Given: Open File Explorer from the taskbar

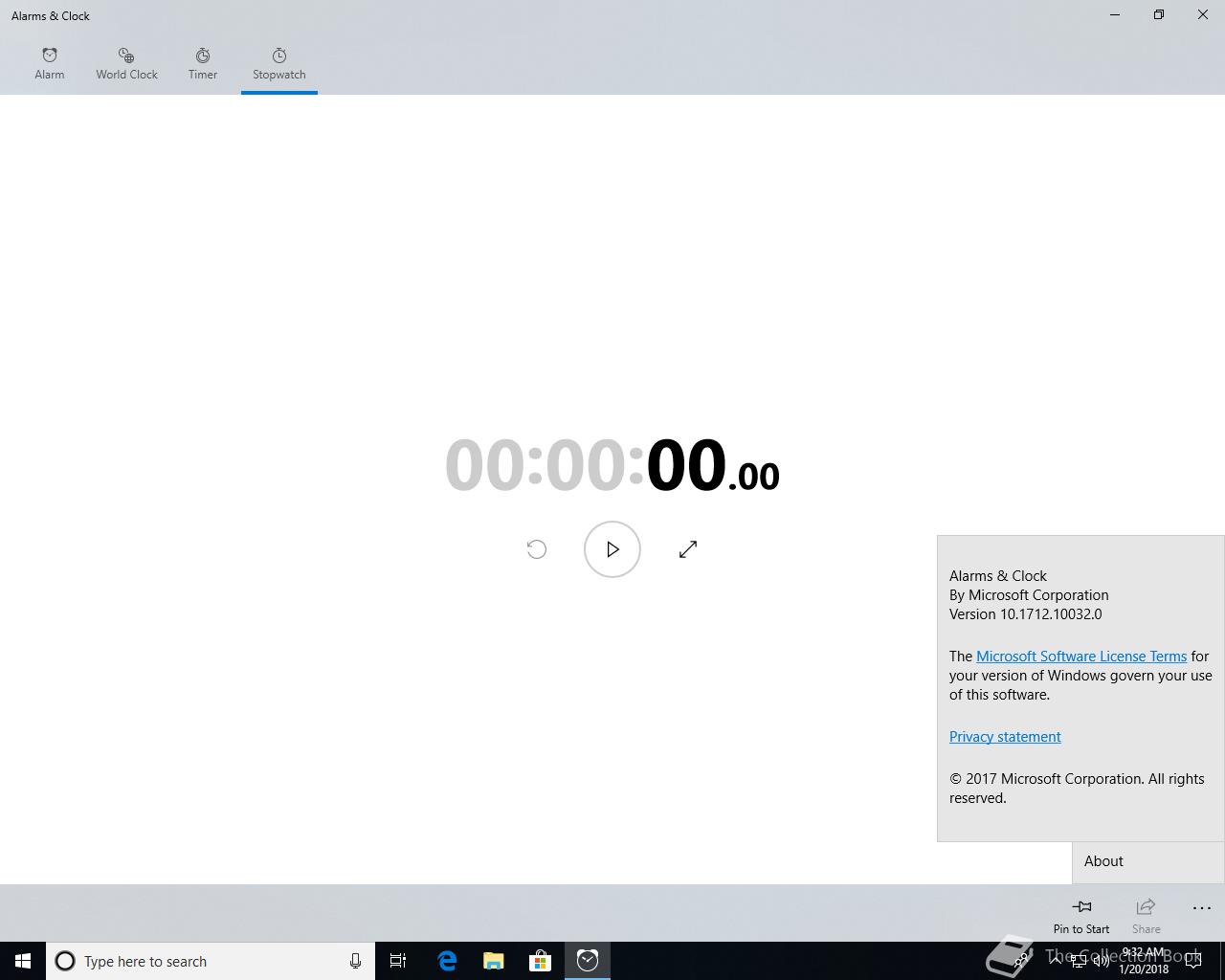Looking at the screenshot, I should (494, 961).
